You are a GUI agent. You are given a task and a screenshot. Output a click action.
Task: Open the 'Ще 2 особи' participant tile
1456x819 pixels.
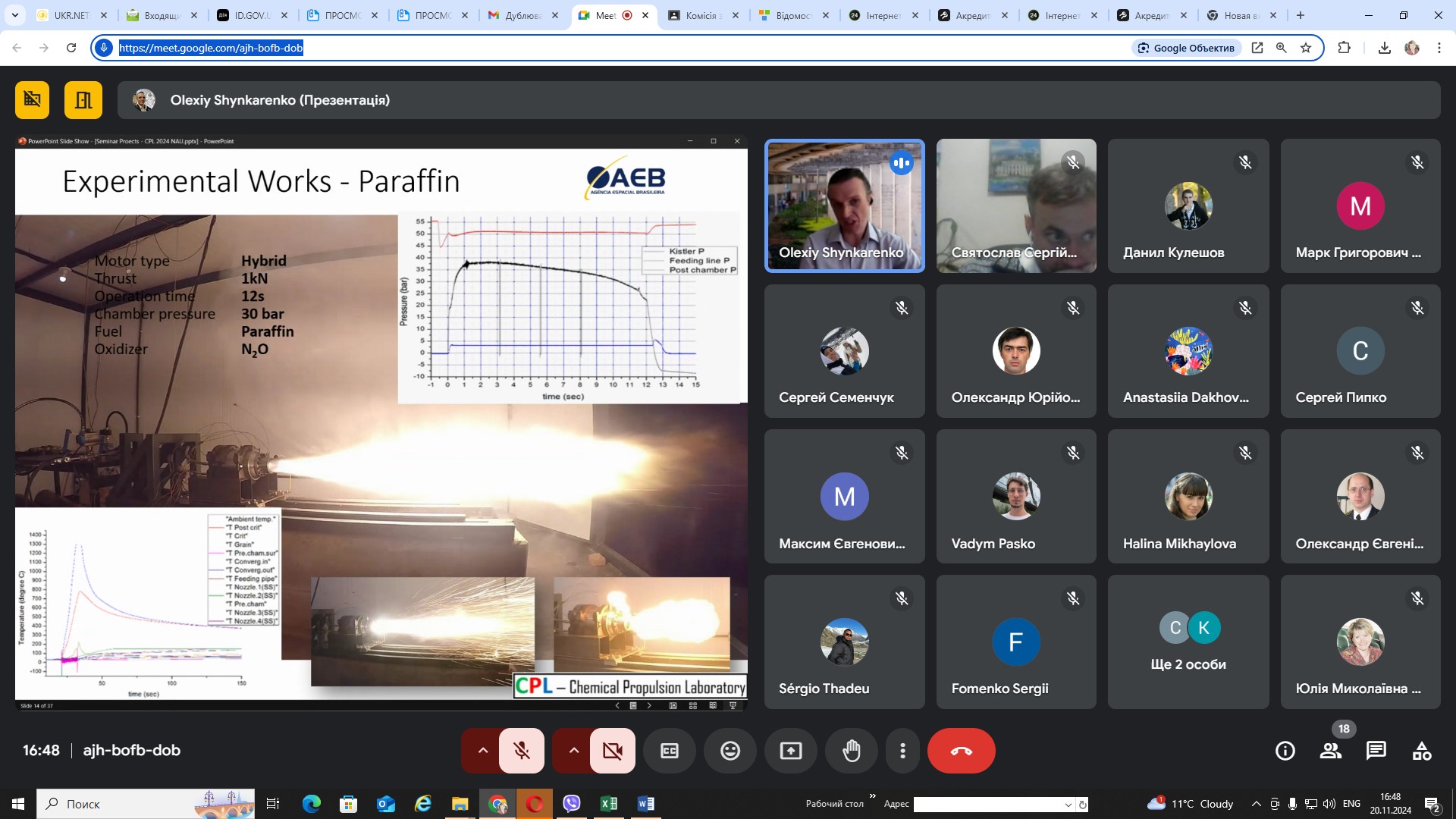coord(1188,642)
